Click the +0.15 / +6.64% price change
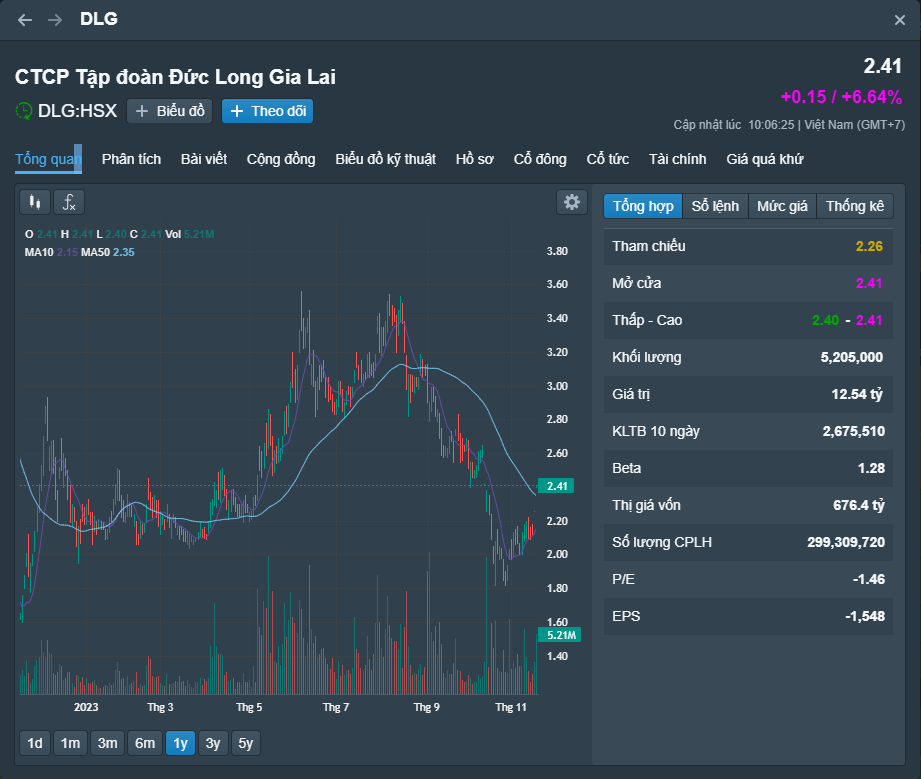This screenshot has width=921, height=779. click(x=841, y=97)
